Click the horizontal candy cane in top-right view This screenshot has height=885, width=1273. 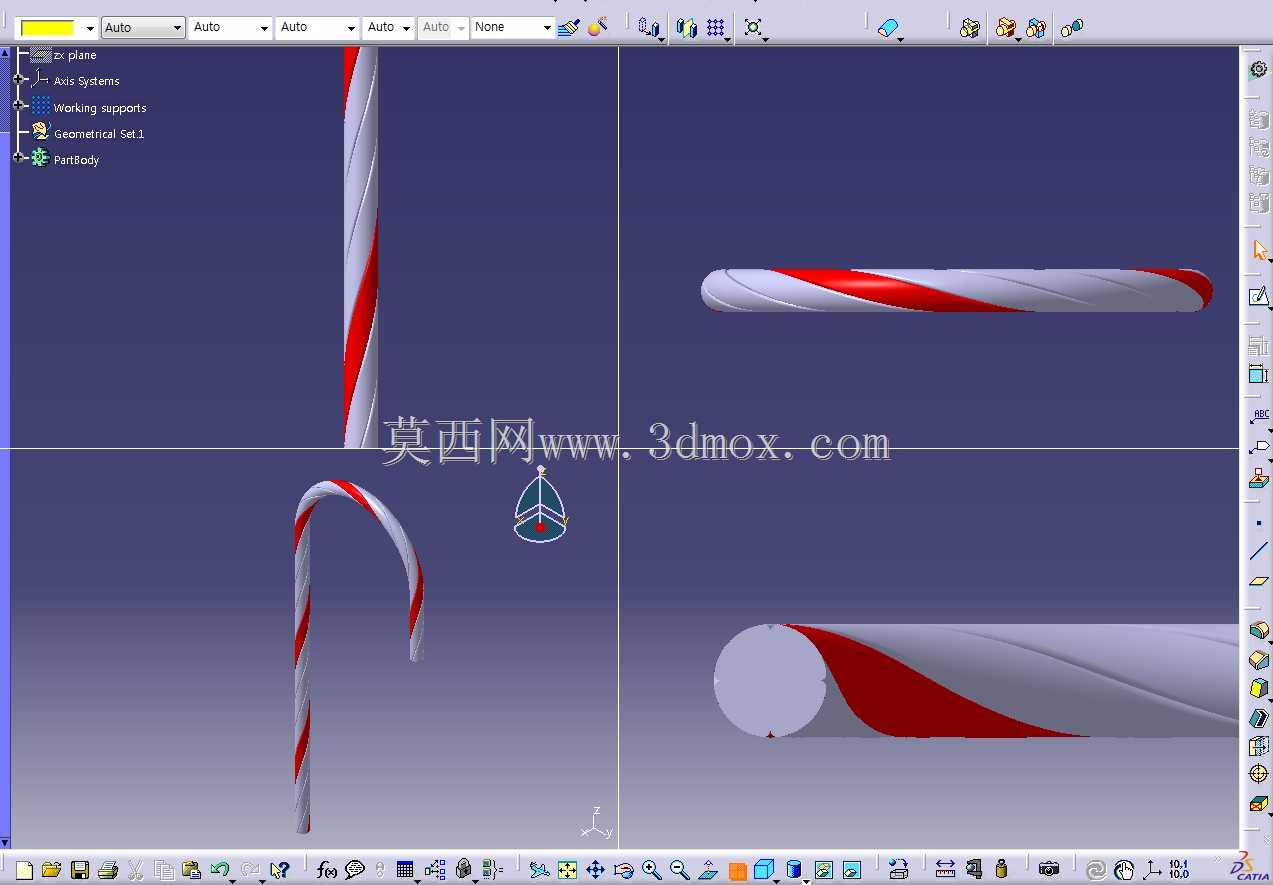tap(957, 290)
